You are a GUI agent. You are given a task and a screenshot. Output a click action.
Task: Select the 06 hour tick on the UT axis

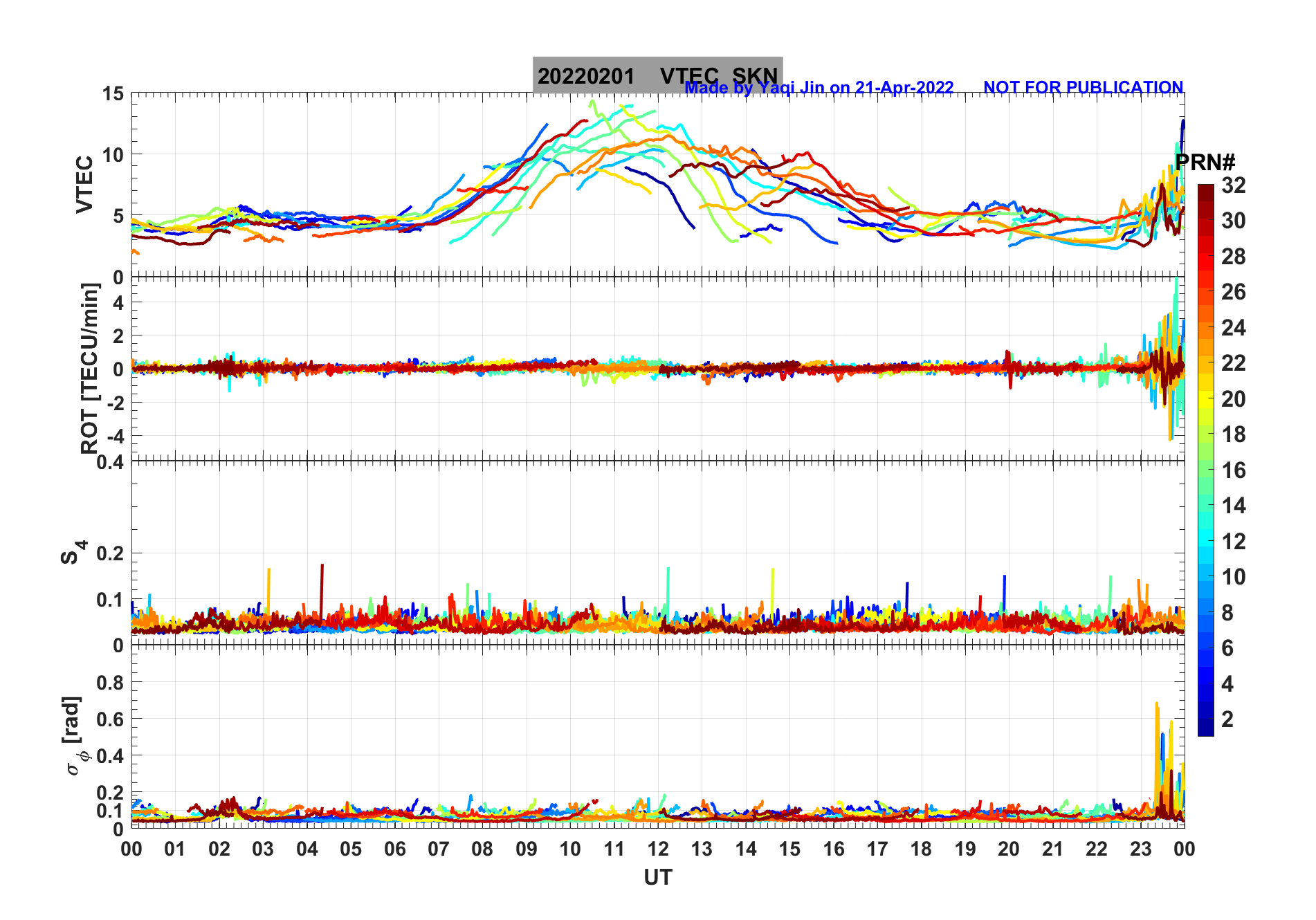coord(394,849)
